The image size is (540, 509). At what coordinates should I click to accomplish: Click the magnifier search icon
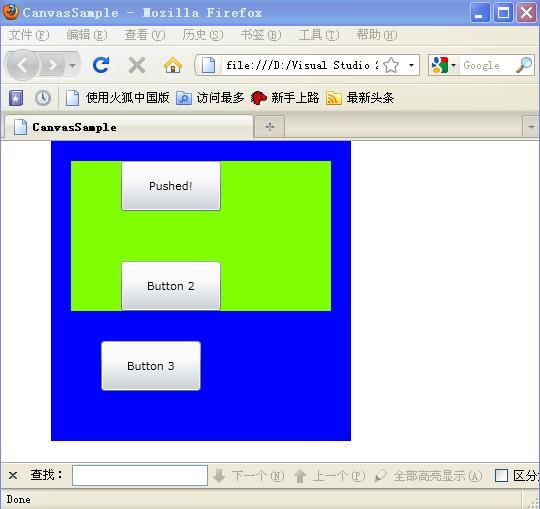pos(524,65)
